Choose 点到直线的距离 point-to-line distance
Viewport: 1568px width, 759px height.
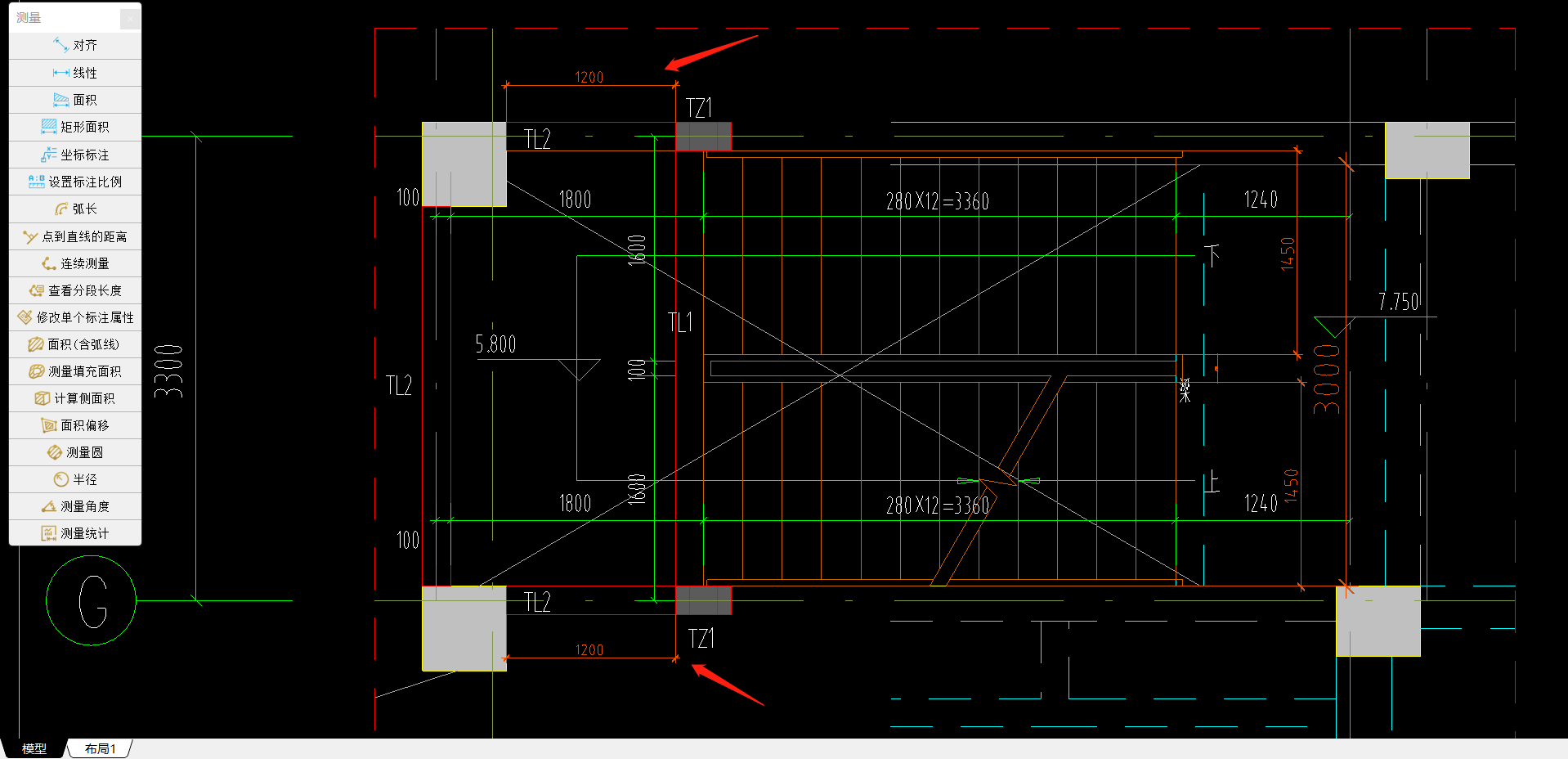point(75,236)
